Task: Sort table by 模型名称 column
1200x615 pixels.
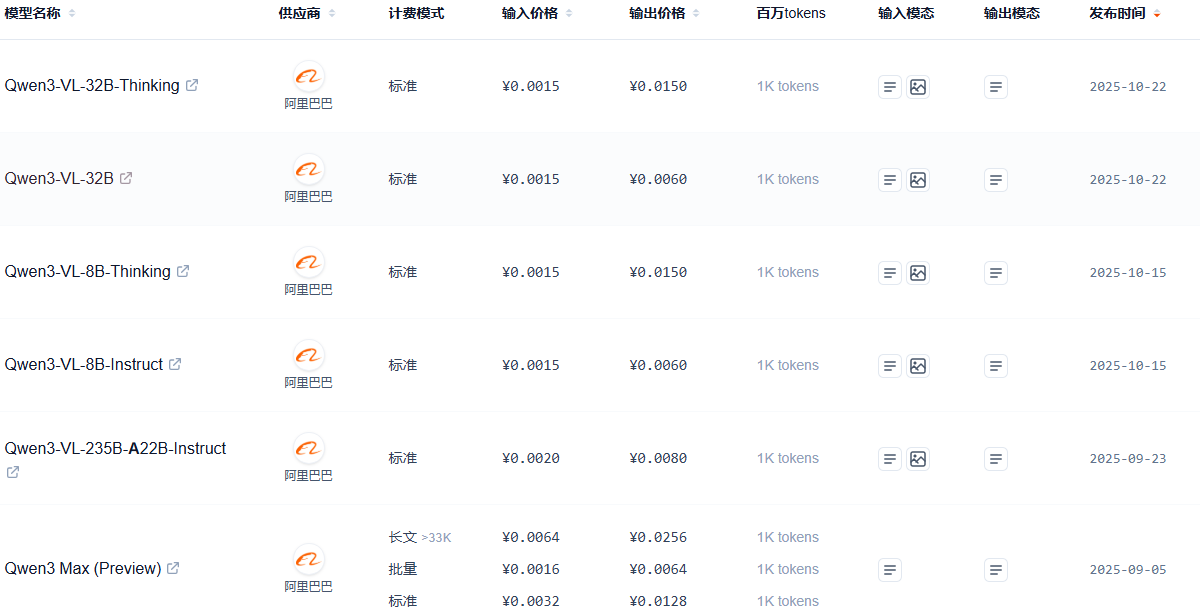Action: pyautogui.click(x=72, y=14)
